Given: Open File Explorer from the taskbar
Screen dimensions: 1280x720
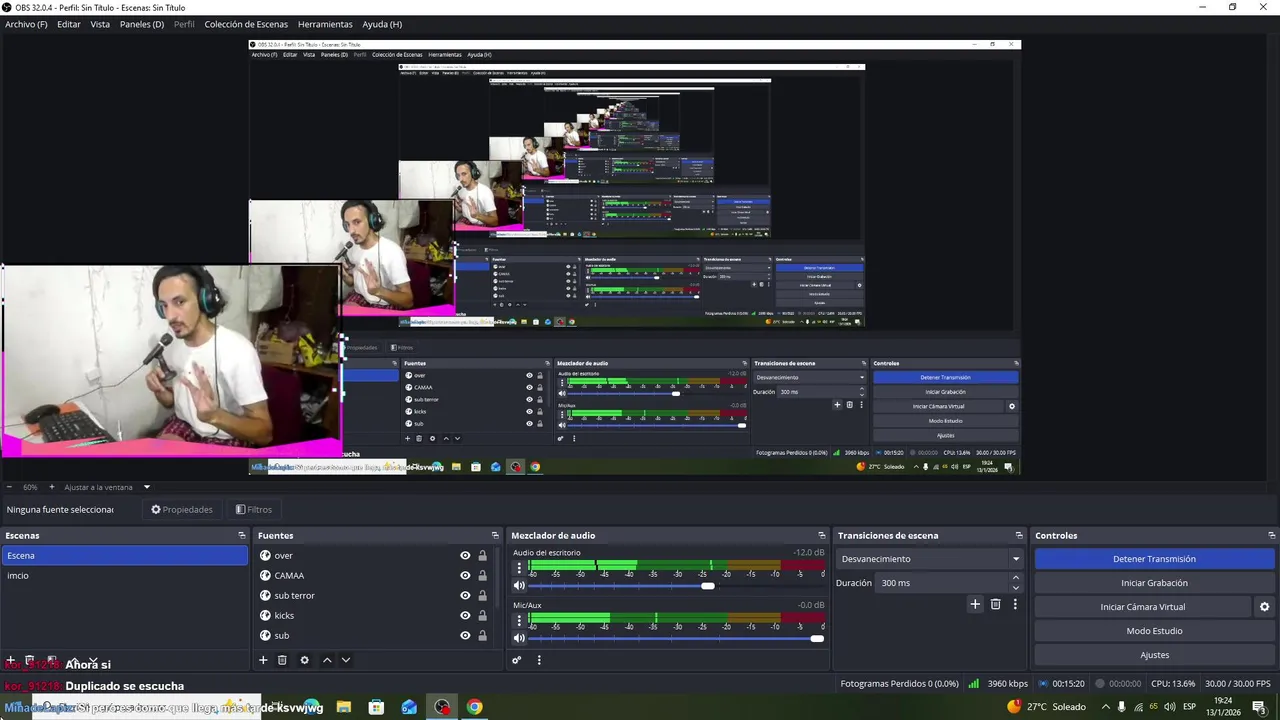Looking at the screenshot, I should pos(343,707).
